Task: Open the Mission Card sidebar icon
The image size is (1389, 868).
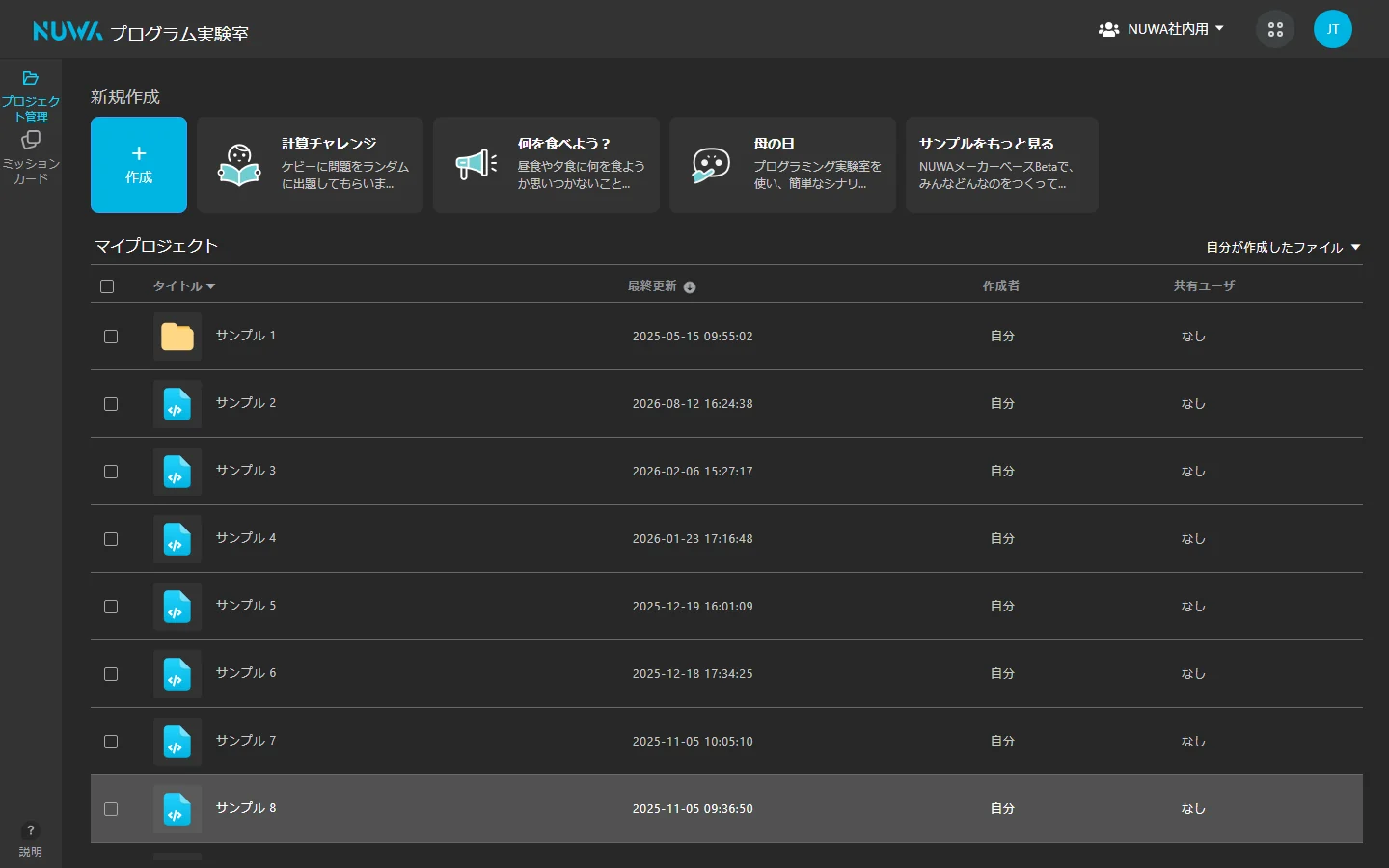Action: pos(31,140)
